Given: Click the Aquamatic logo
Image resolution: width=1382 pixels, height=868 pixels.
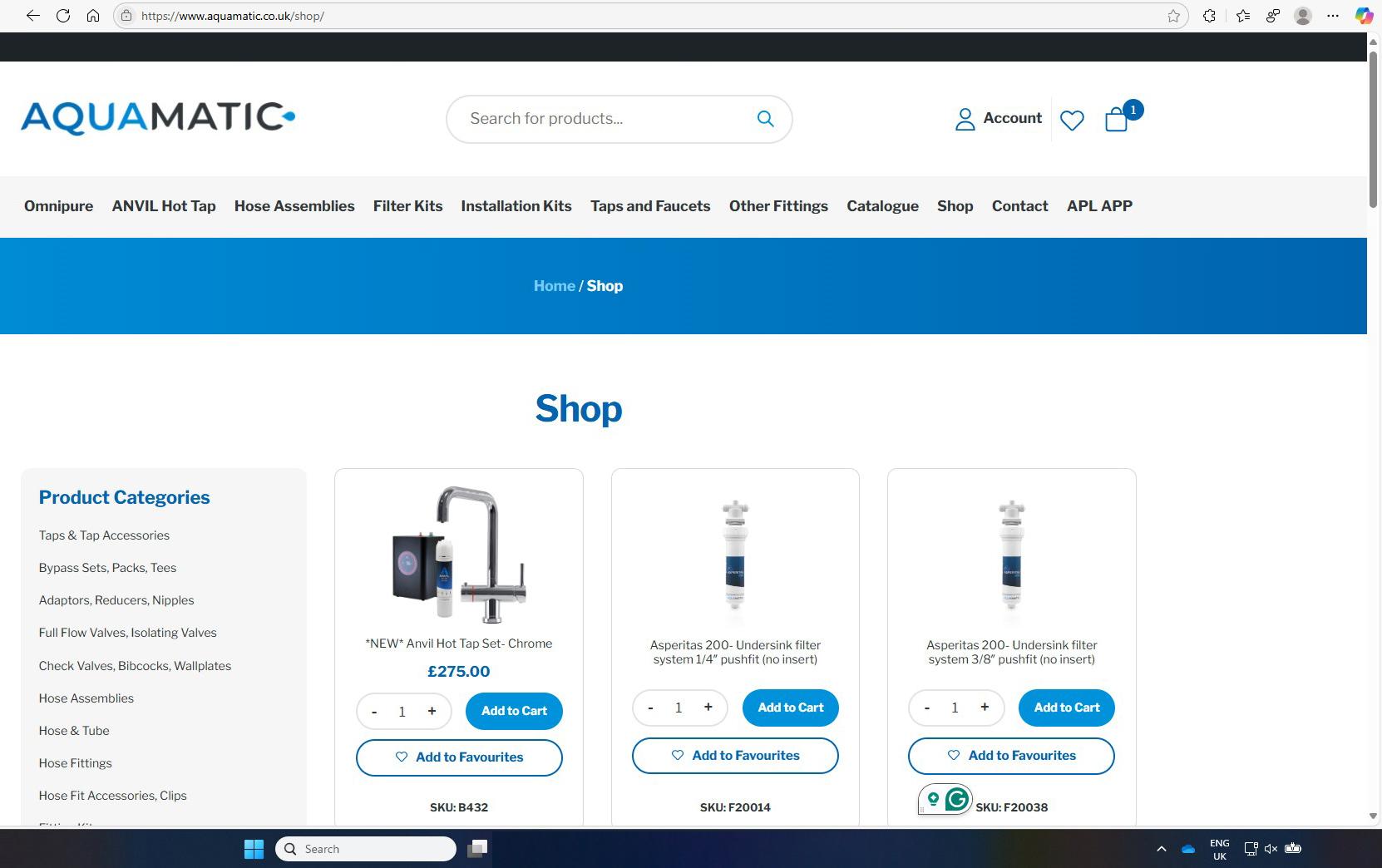Looking at the screenshot, I should 158,118.
